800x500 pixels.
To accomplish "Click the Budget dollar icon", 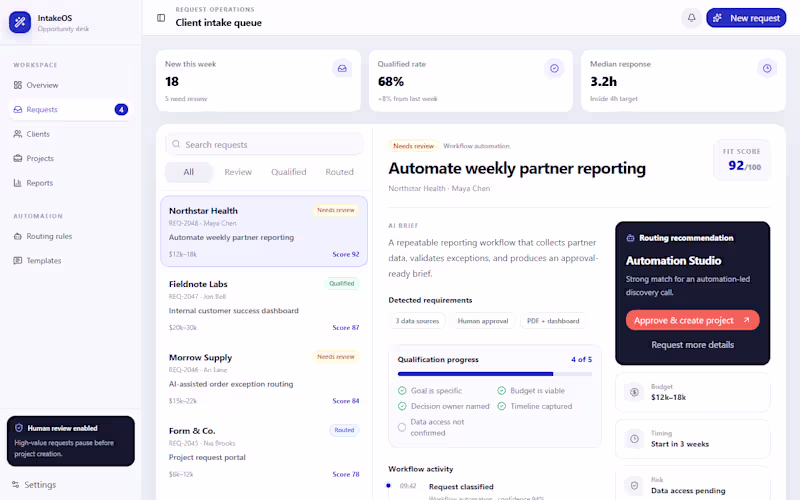I will 634,392.
